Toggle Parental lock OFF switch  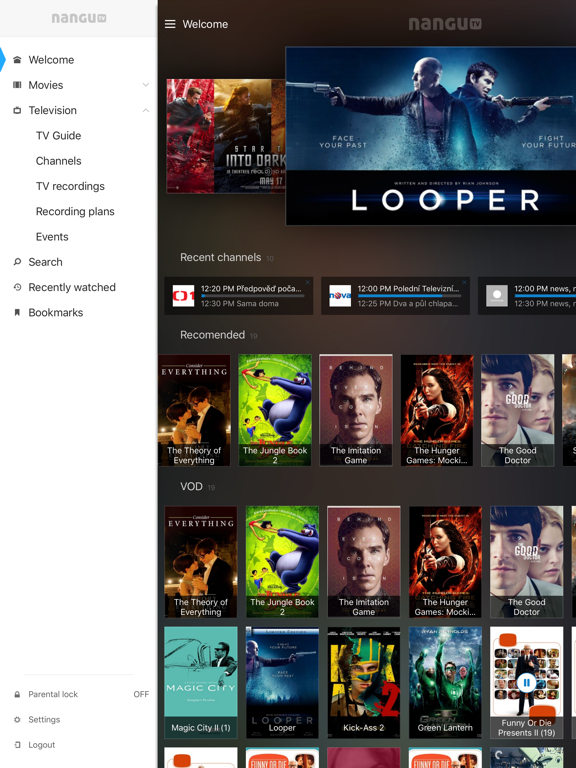point(141,694)
